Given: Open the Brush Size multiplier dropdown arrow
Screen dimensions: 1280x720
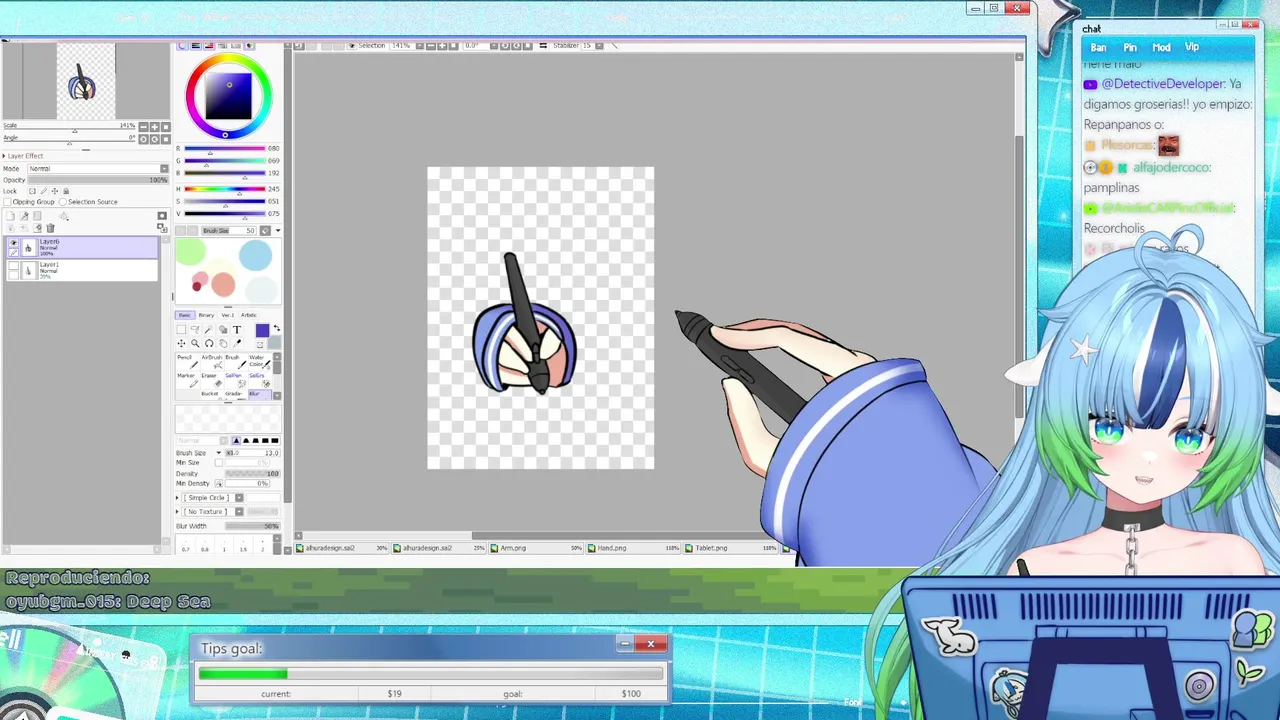Looking at the screenshot, I should (x=219, y=453).
